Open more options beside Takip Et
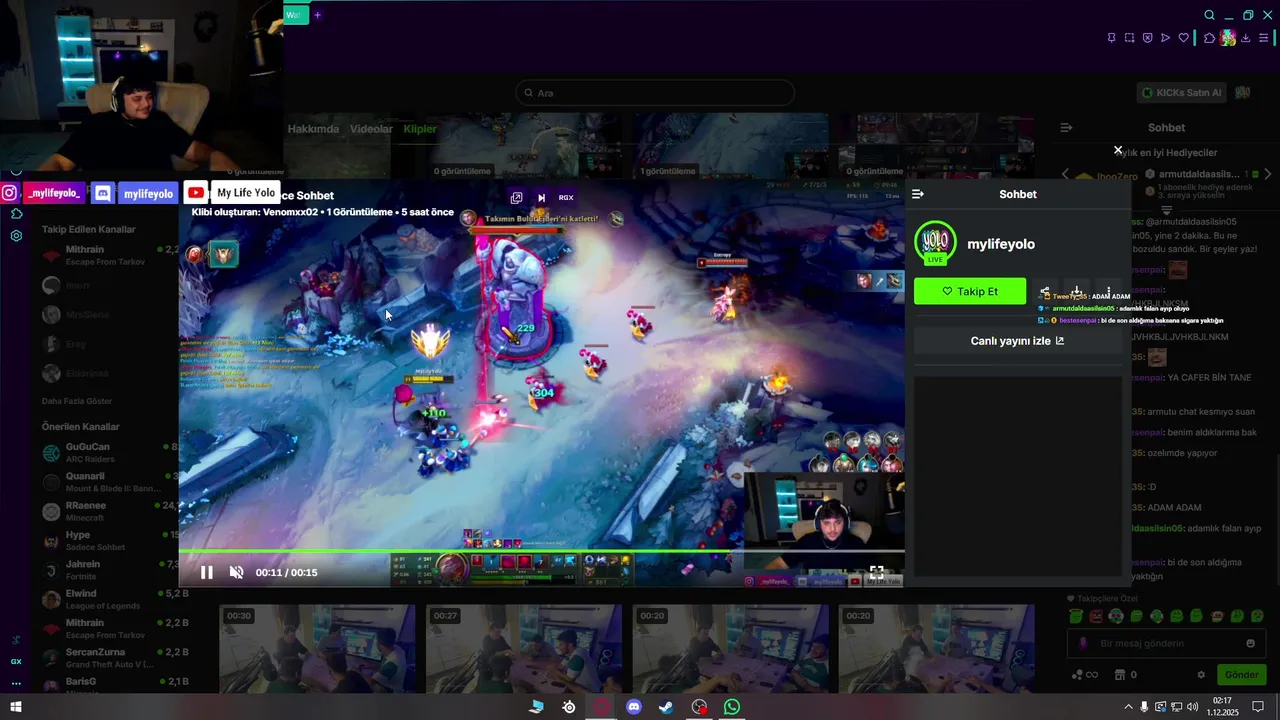Screen dimensions: 1280x720 click(1108, 292)
